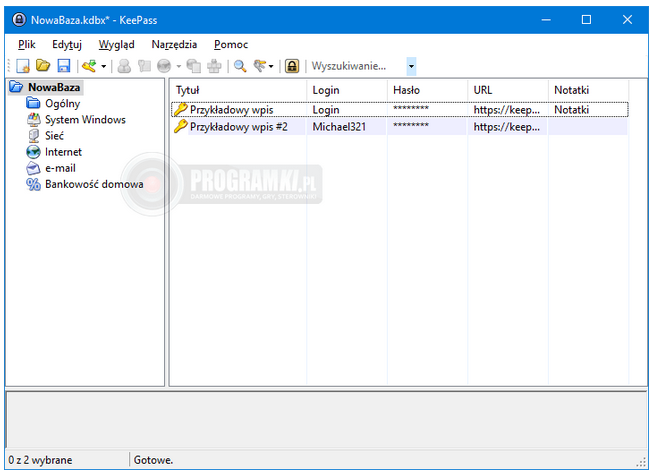654x474 pixels.
Task: Sort by the Hasło column header
Action: click(x=428, y=90)
